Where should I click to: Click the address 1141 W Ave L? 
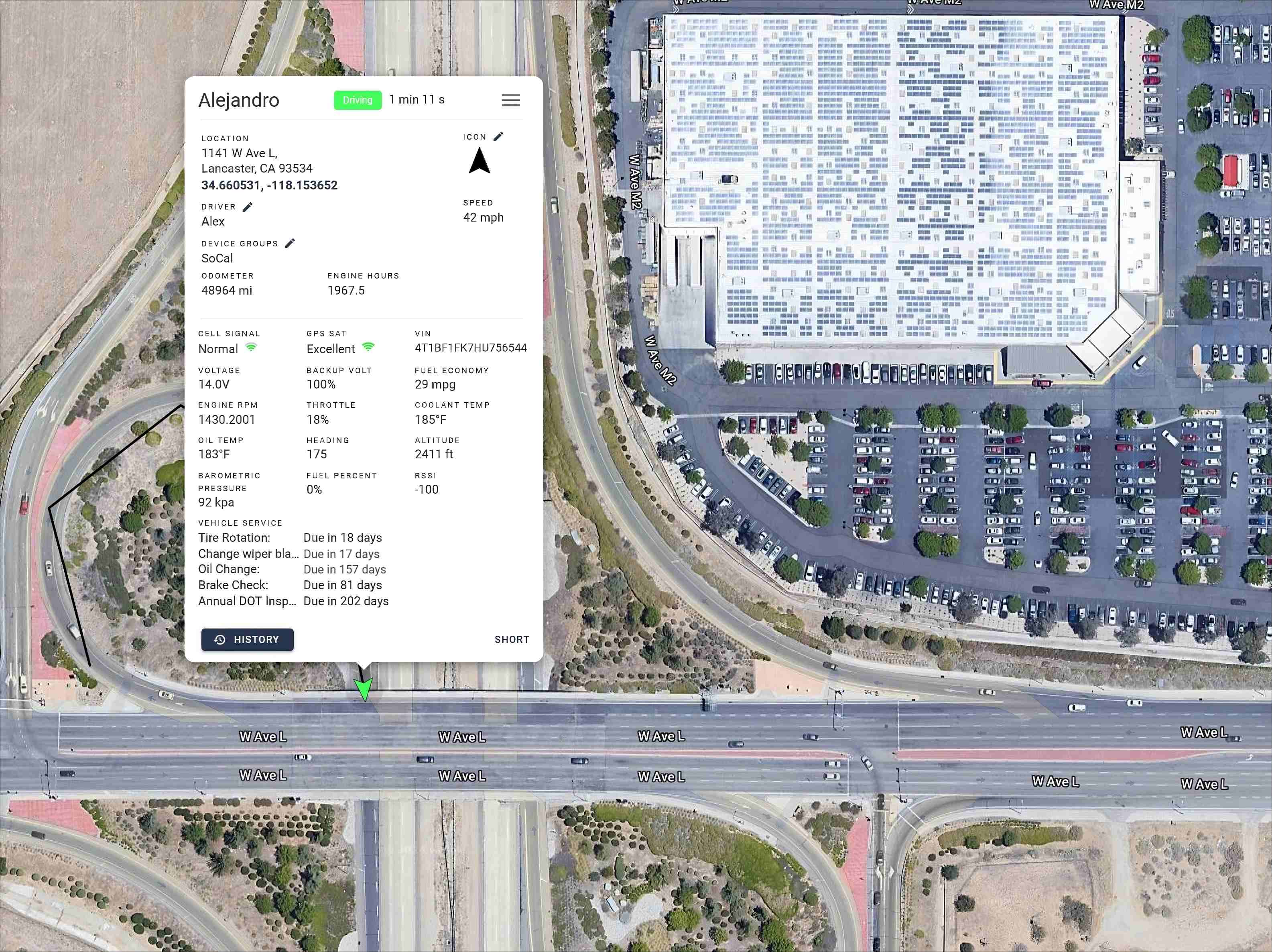tap(239, 154)
